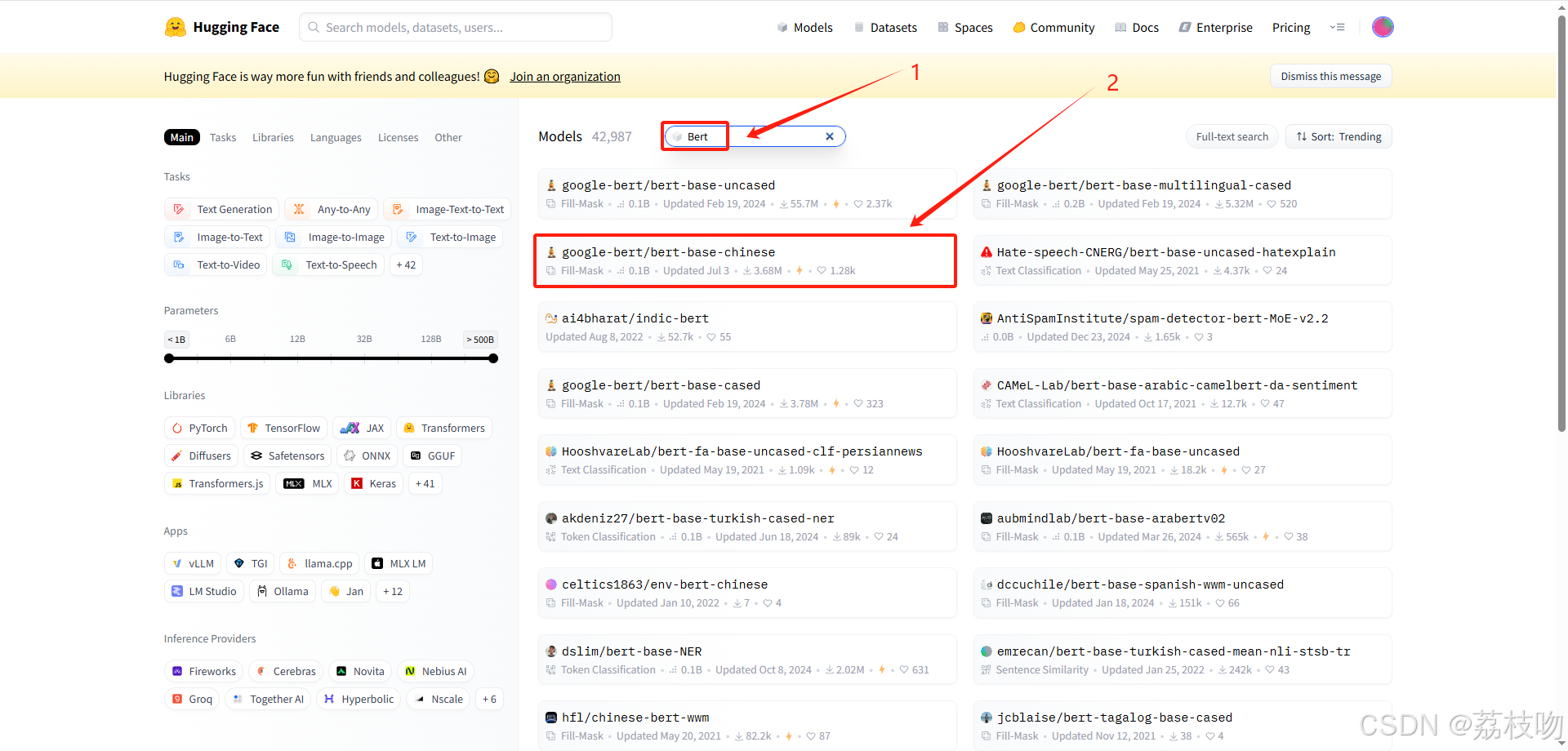Click the right handle of parameters slider
The image size is (1568, 751).
(x=493, y=358)
